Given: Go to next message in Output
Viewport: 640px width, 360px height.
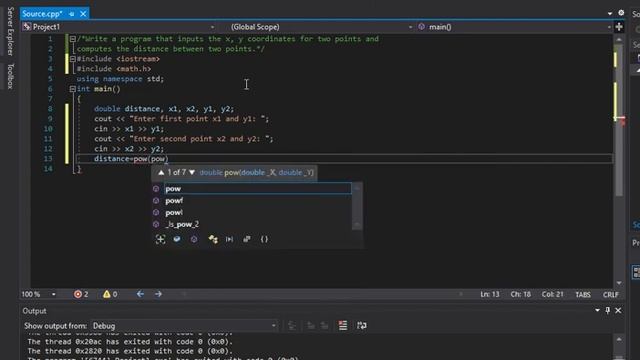Looking at the screenshot, I should point(324,325).
